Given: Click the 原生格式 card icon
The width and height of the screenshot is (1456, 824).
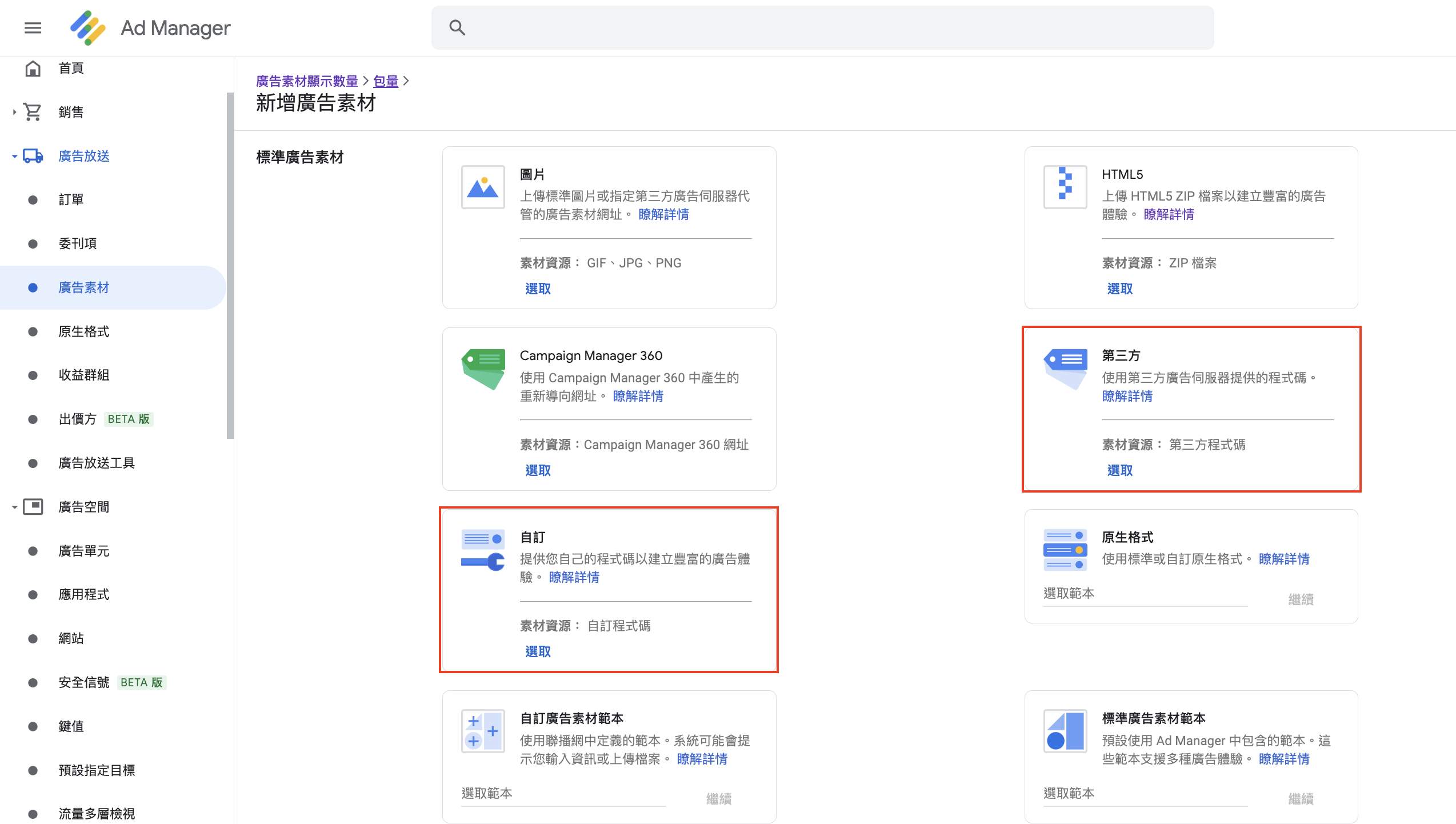Looking at the screenshot, I should (1065, 550).
